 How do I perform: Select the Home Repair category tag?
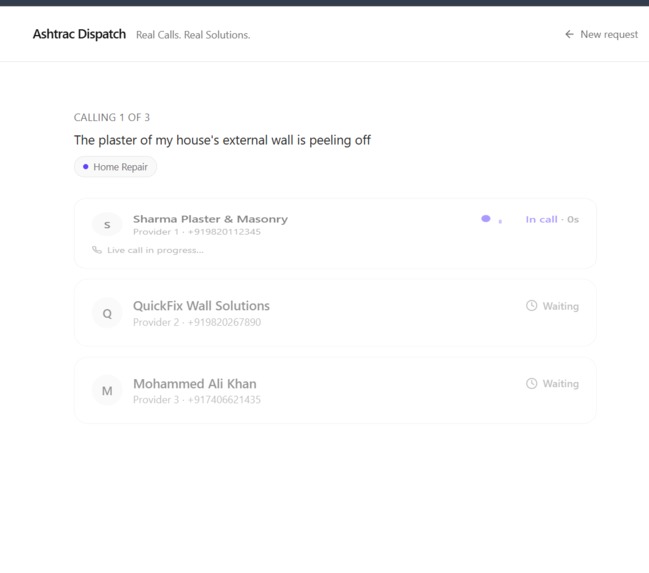(115, 167)
